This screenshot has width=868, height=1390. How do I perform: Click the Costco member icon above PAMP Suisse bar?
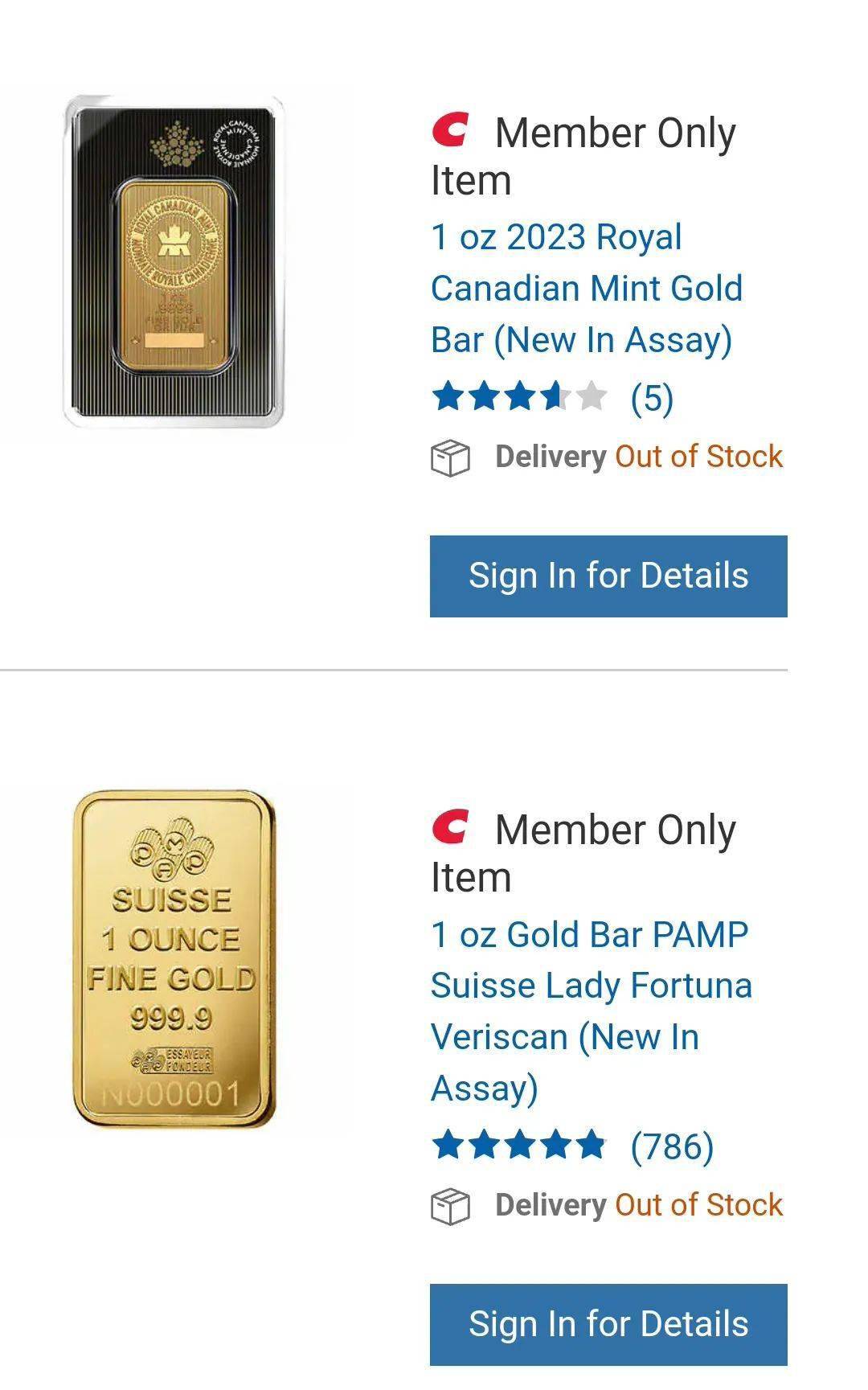450,827
